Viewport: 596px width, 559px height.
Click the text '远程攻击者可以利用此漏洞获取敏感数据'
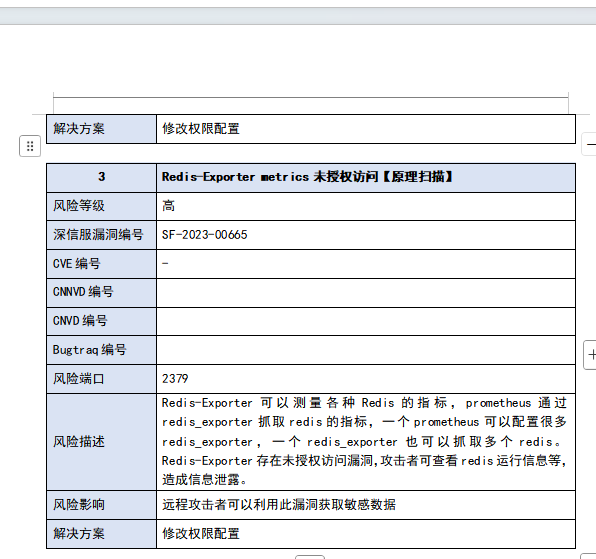[x=279, y=505]
